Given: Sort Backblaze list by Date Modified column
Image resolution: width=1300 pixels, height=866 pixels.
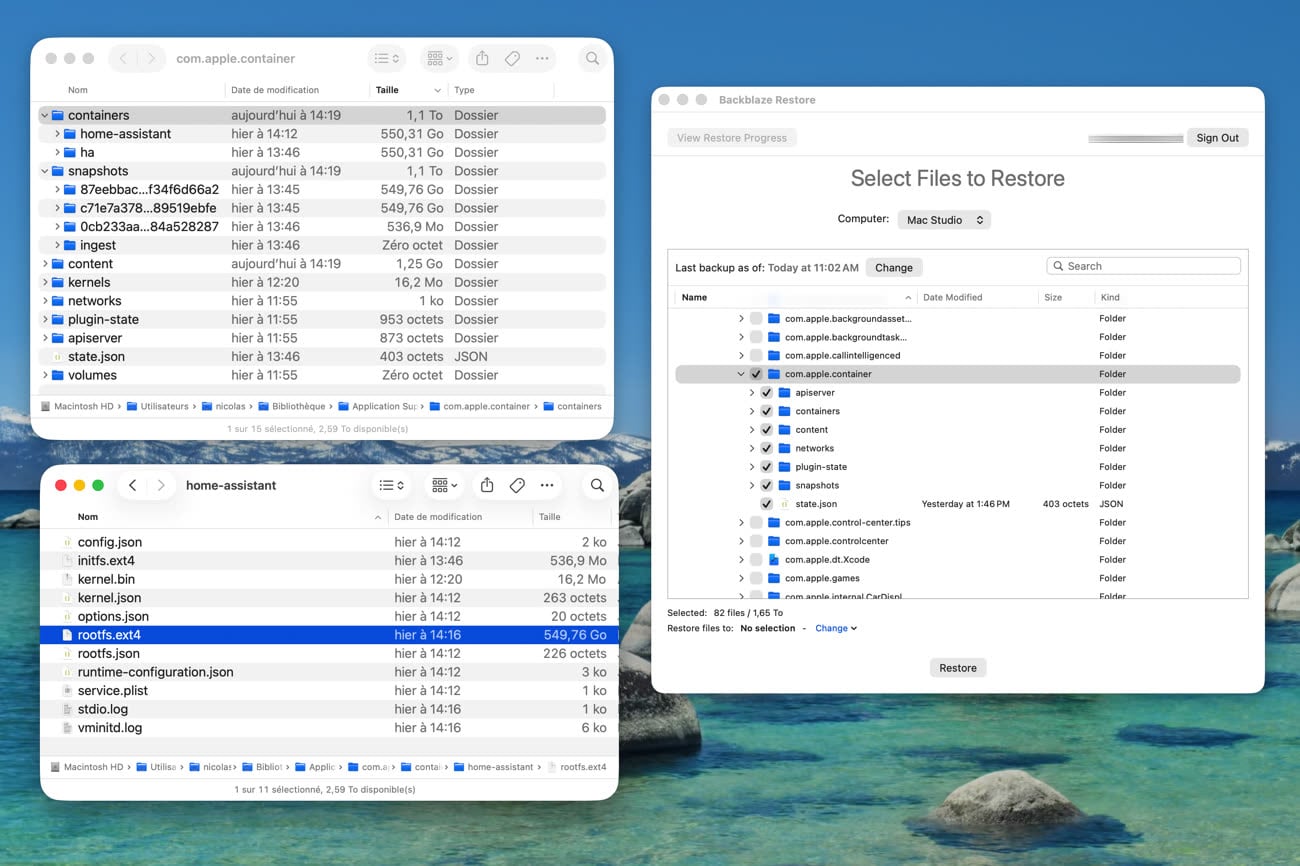Looking at the screenshot, I should [x=952, y=297].
